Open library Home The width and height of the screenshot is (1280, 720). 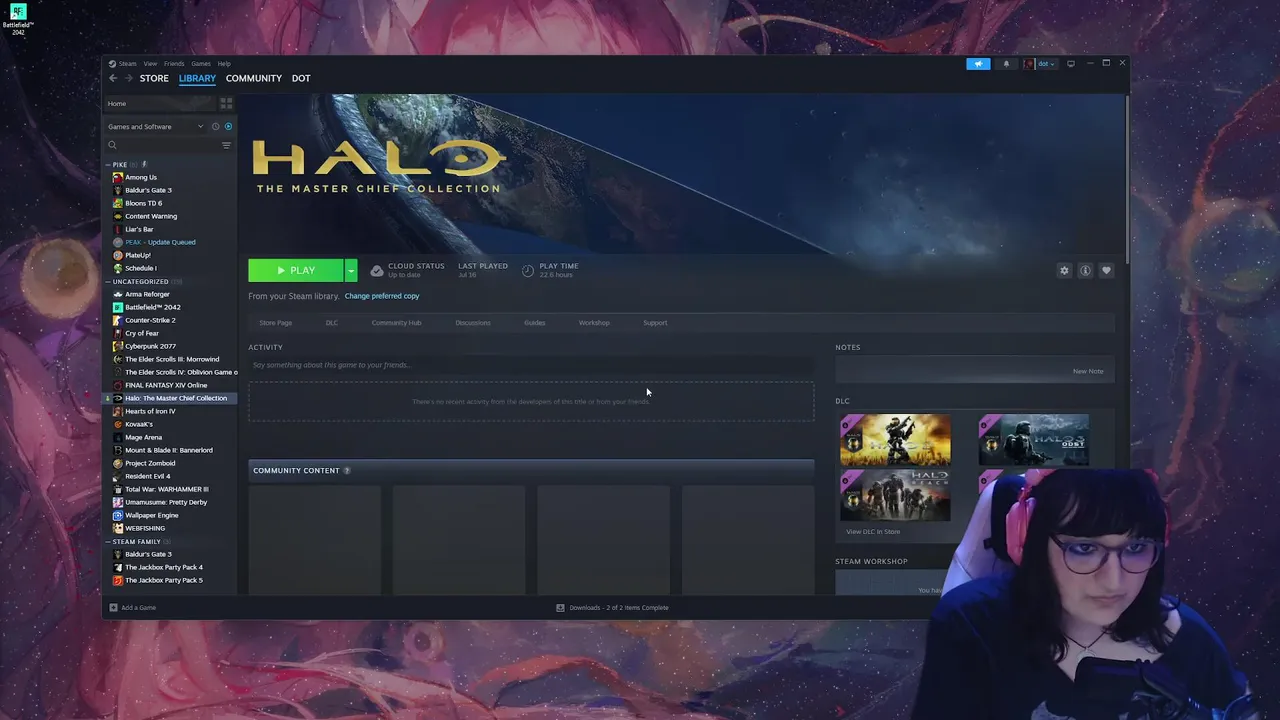click(161, 104)
